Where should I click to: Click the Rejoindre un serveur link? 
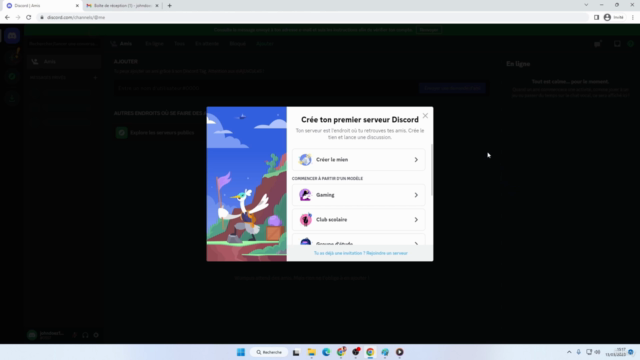[x=387, y=253]
